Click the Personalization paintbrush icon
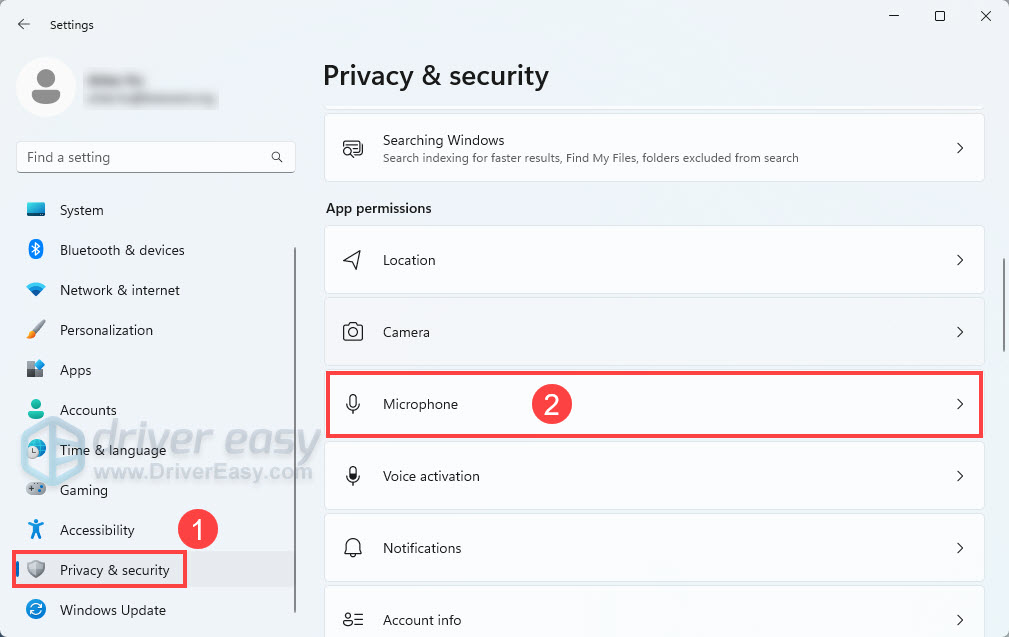This screenshot has height=637, width=1009. click(x=36, y=330)
